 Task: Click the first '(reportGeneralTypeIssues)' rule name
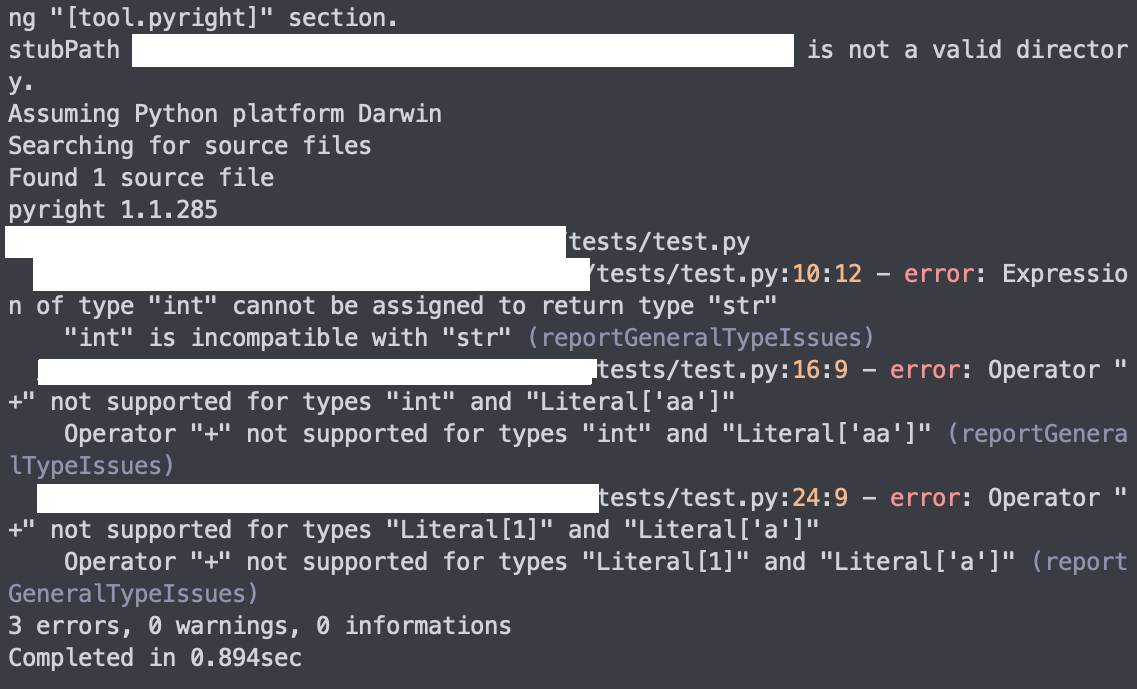pyautogui.click(x=700, y=338)
